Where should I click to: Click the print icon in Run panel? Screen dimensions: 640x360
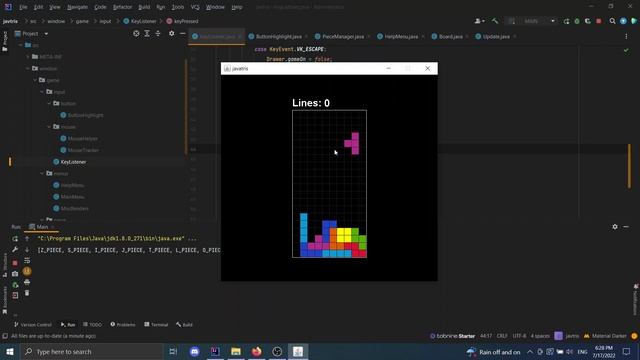point(27,282)
